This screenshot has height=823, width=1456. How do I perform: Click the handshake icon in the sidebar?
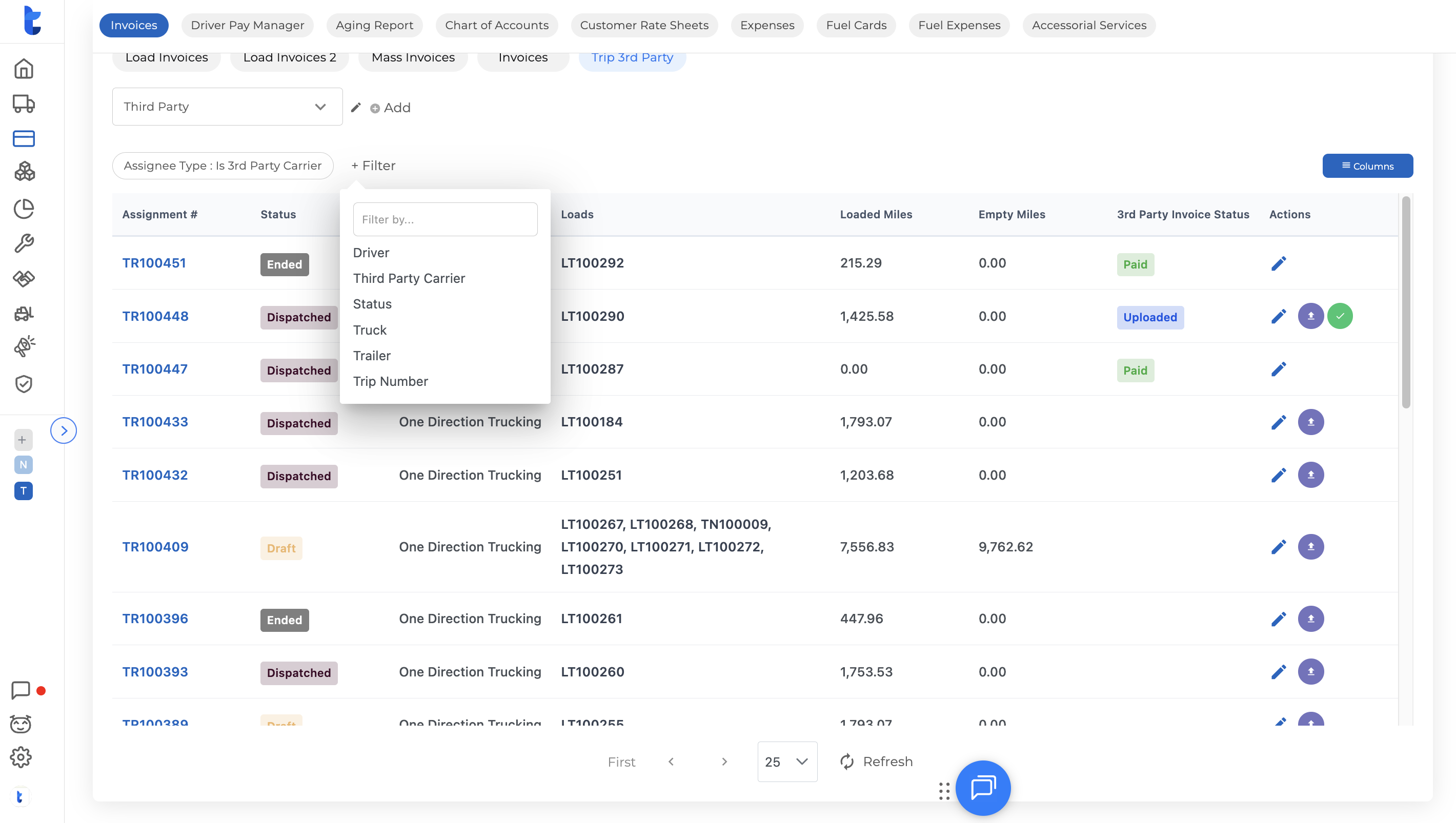pos(23,278)
